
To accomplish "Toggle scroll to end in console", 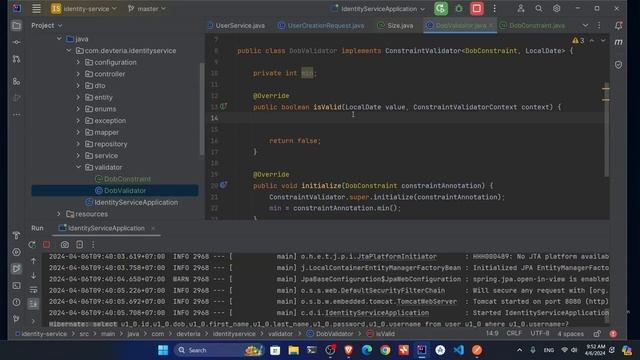I will coord(33,304).
